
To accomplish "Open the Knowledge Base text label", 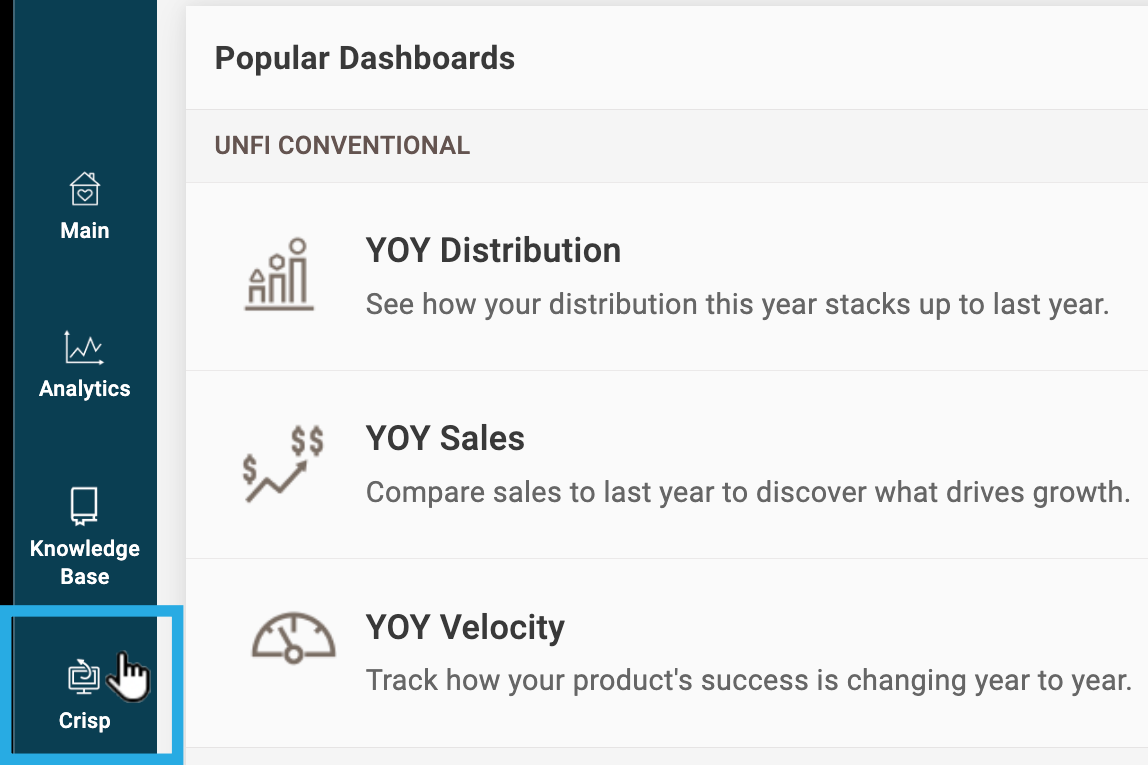I will (x=84, y=562).
